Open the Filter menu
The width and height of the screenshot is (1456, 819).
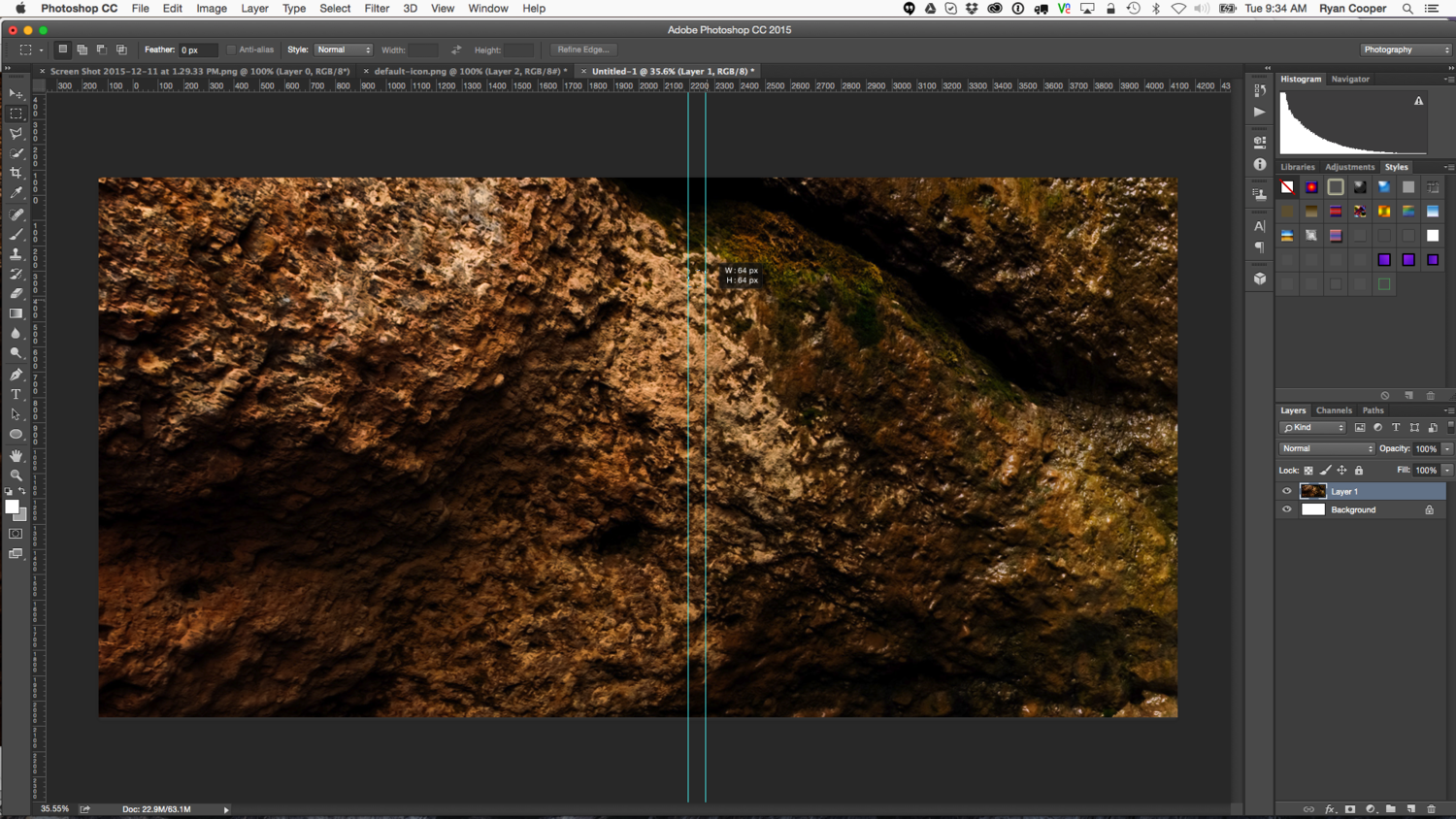pyautogui.click(x=377, y=9)
